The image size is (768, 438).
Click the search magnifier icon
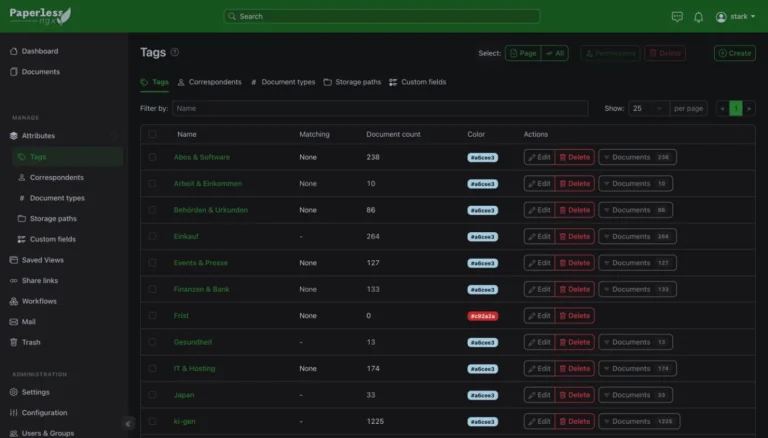tap(232, 16)
